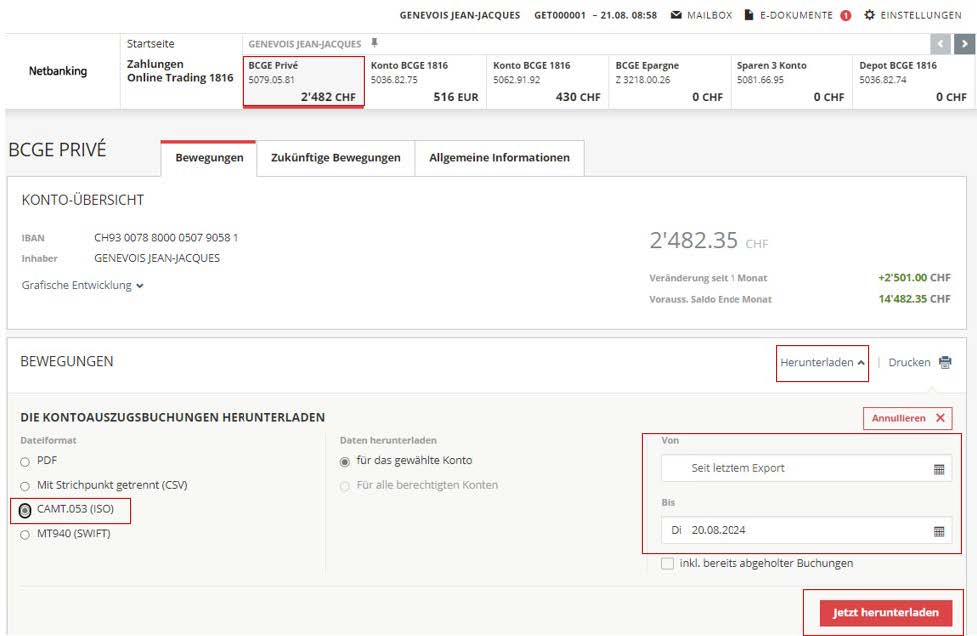
Task: Switch to Zukünftige Bewegungen tab
Action: tap(335, 158)
